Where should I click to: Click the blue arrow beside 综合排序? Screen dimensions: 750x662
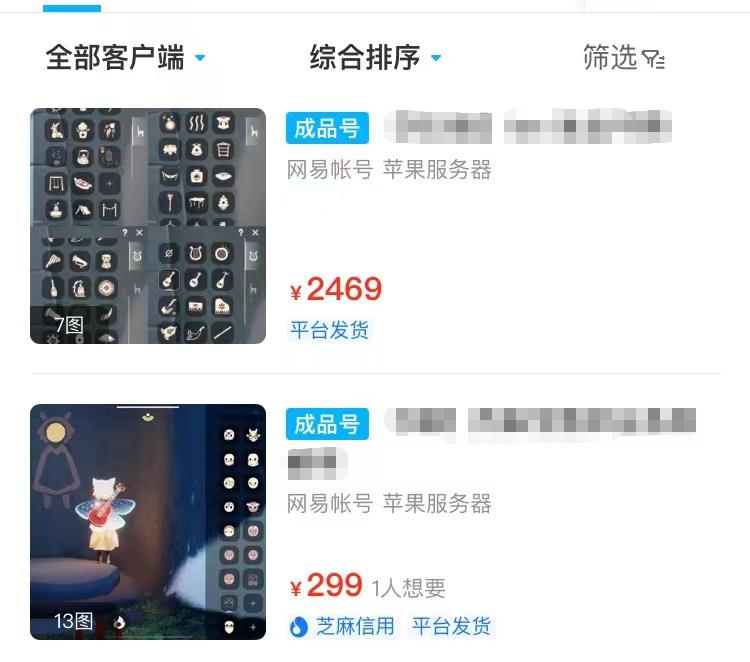435,58
